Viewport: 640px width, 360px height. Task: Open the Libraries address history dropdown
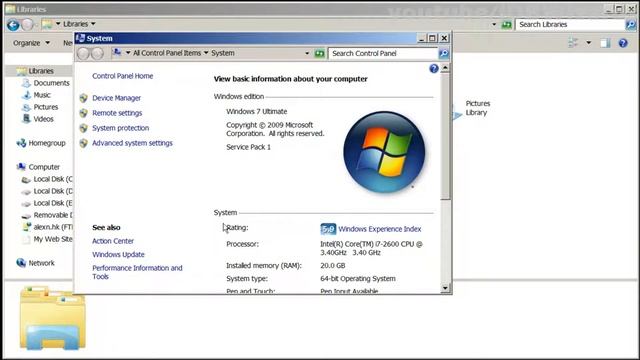494,24
